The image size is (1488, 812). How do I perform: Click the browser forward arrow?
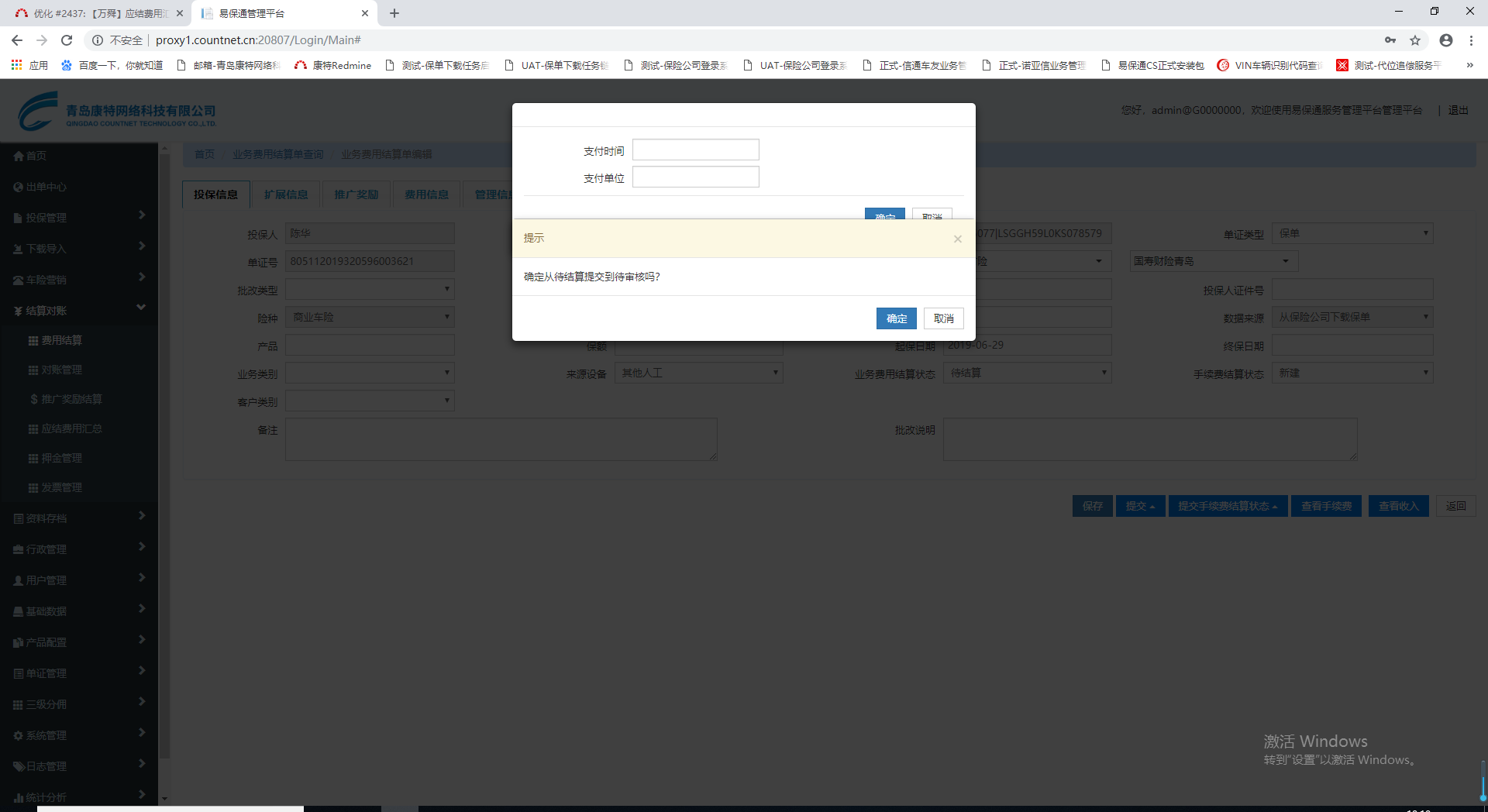tap(42, 40)
